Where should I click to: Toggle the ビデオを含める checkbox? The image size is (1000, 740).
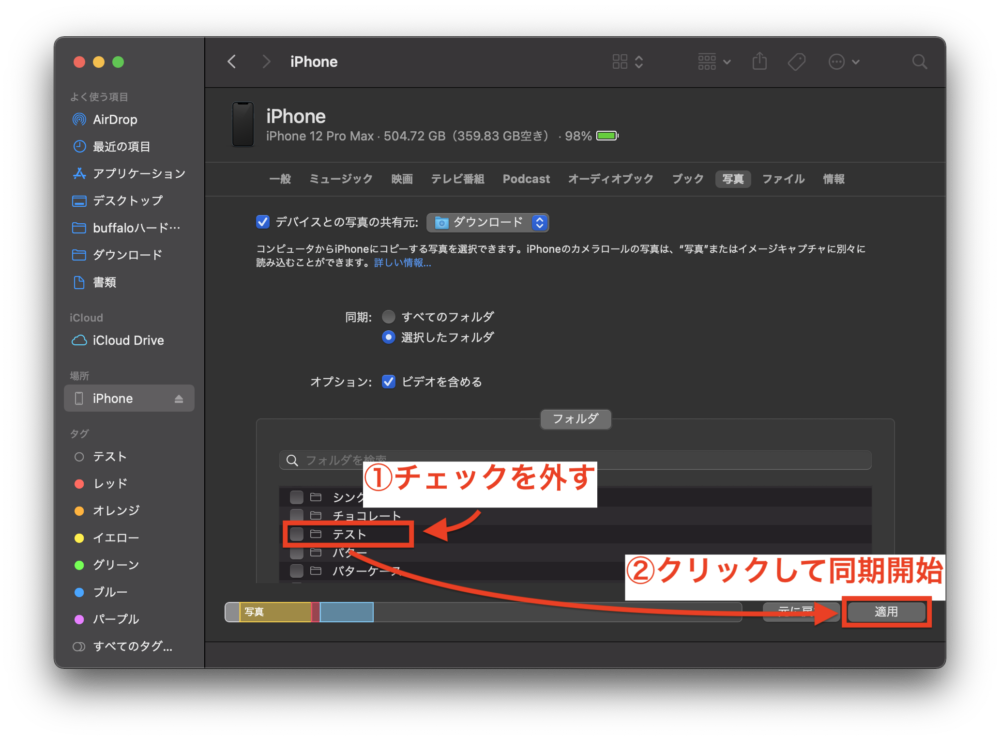[388, 381]
